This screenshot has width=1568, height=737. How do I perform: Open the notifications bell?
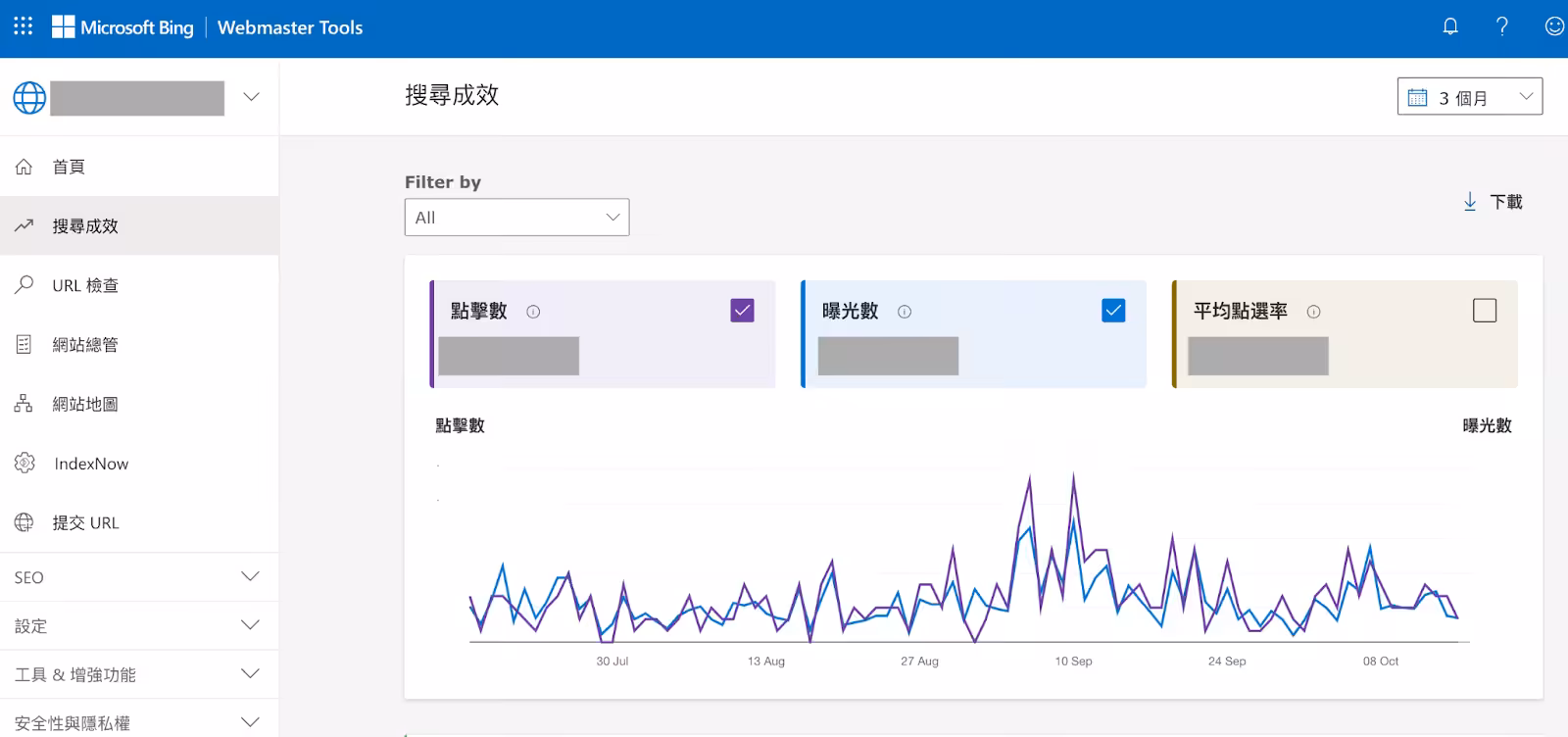(1450, 26)
